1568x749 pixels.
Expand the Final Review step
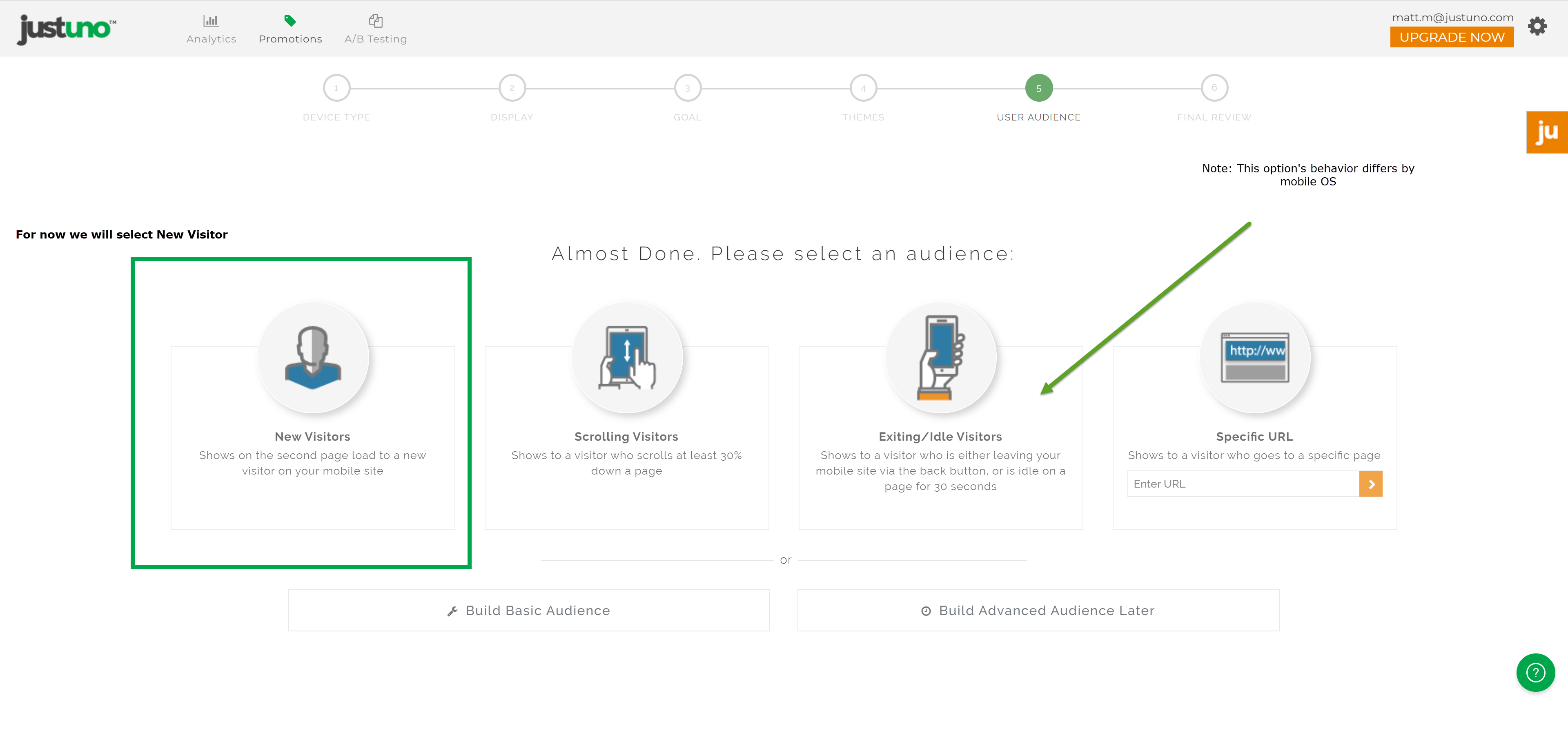(x=1213, y=87)
